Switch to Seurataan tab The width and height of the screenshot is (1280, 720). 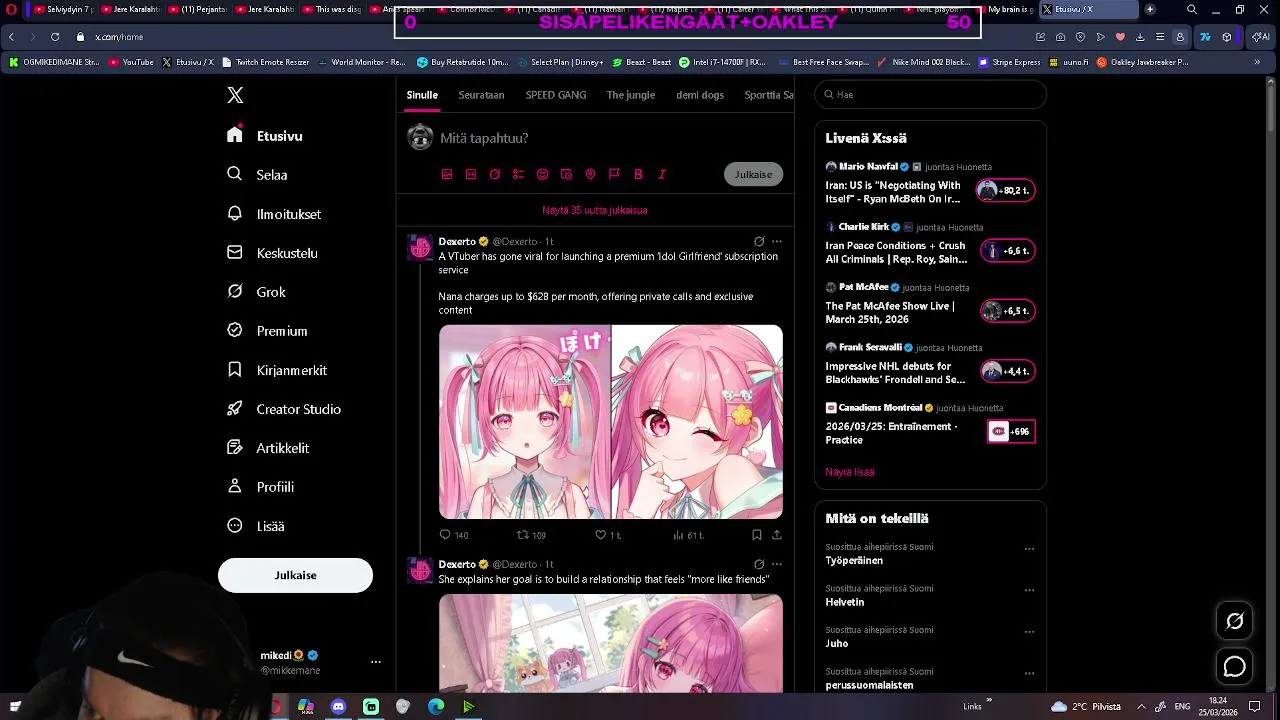pyautogui.click(x=481, y=95)
